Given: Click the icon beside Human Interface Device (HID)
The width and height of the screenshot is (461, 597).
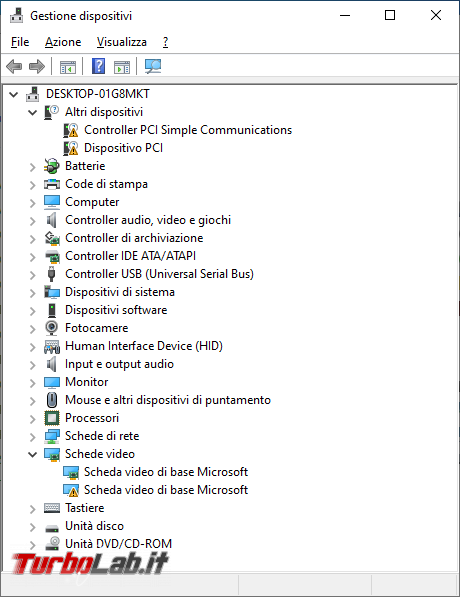Looking at the screenshot, I should click(52, 346).
